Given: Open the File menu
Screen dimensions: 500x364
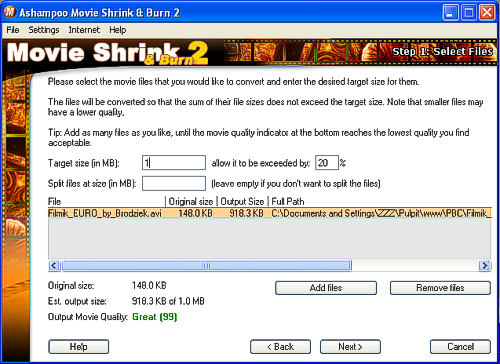Looking at the screenshot, I should coord(13,30).
